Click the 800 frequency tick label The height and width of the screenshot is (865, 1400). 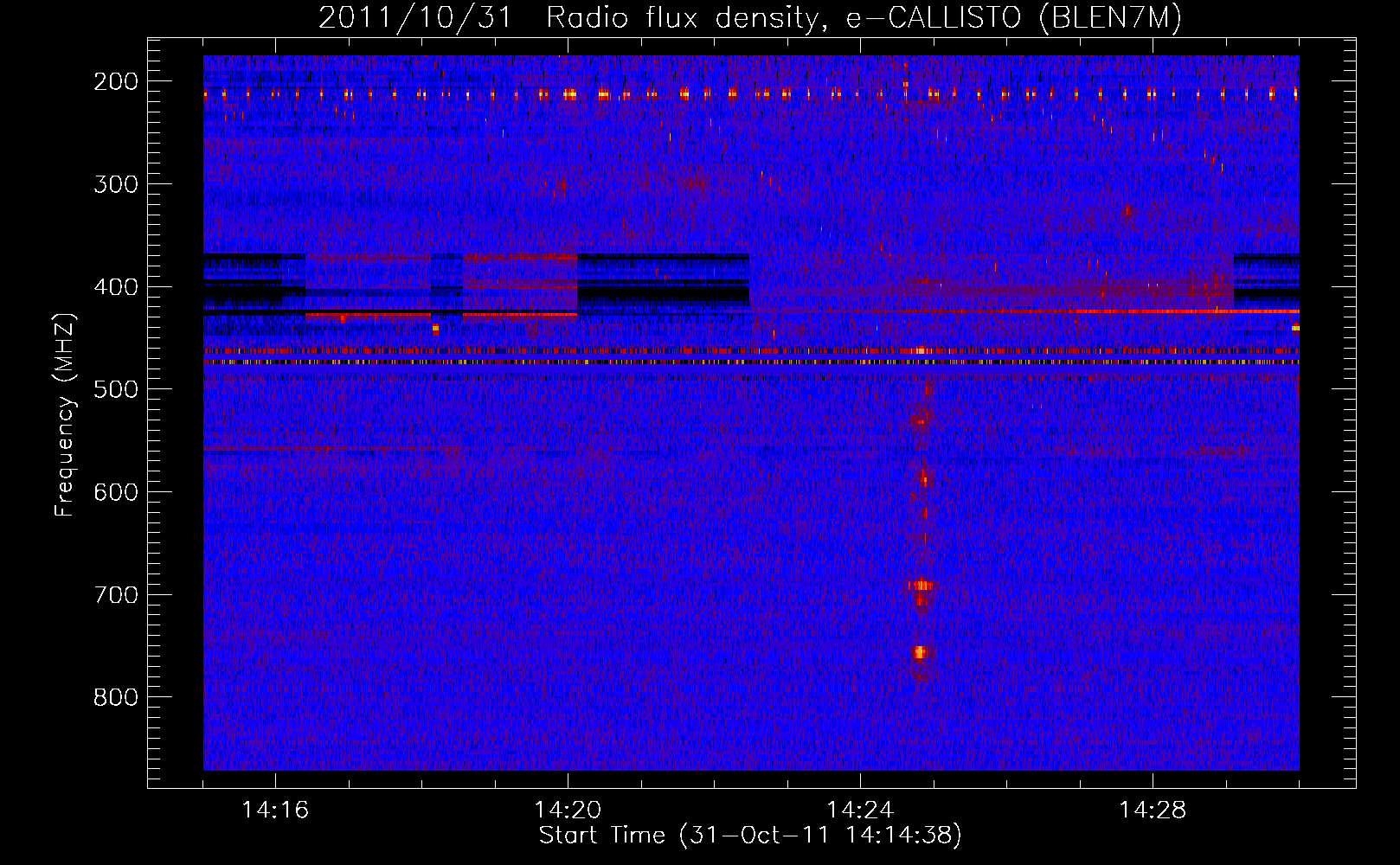pos(116,698)
